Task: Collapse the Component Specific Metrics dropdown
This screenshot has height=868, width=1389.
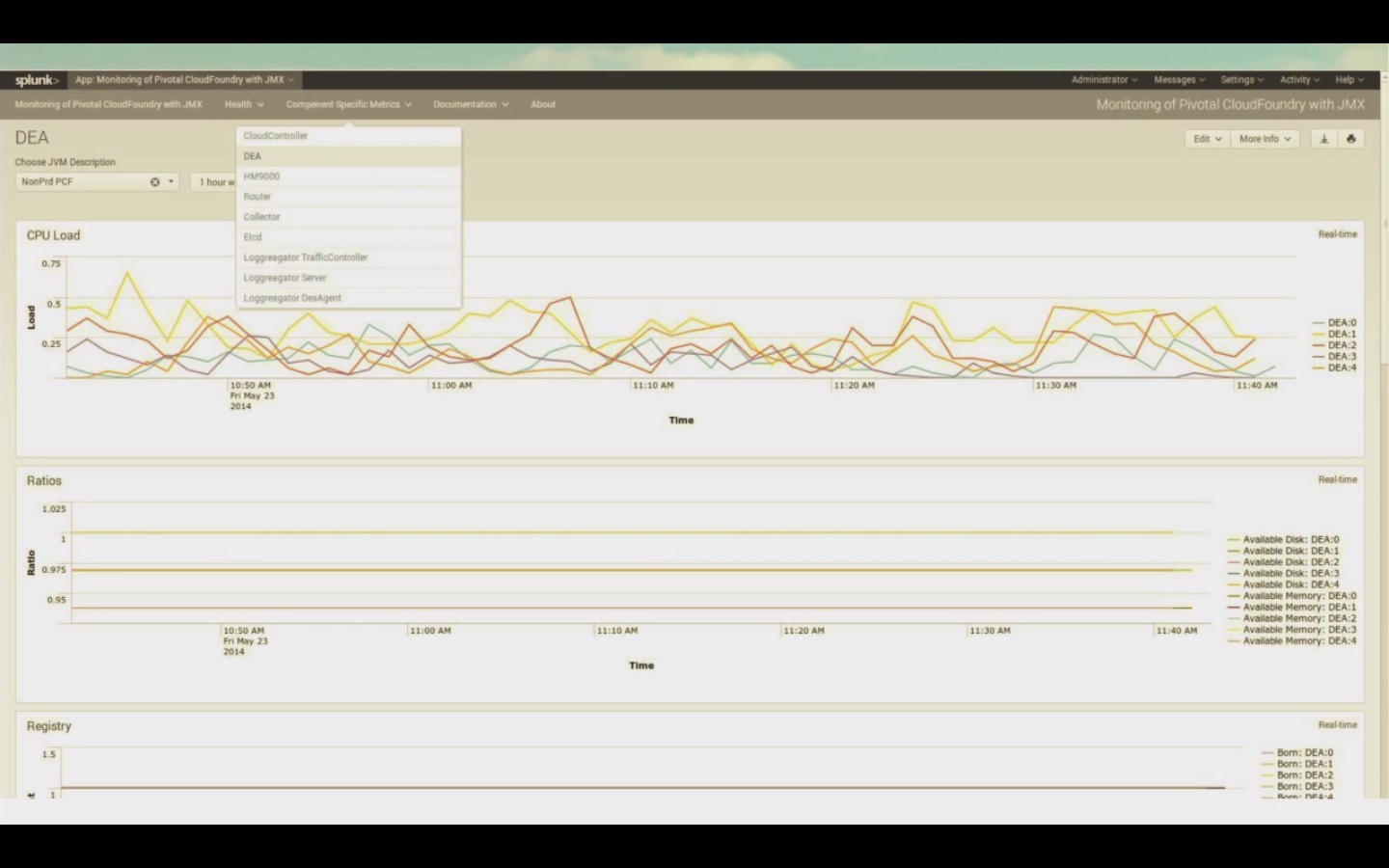Action: click(348, 104)
